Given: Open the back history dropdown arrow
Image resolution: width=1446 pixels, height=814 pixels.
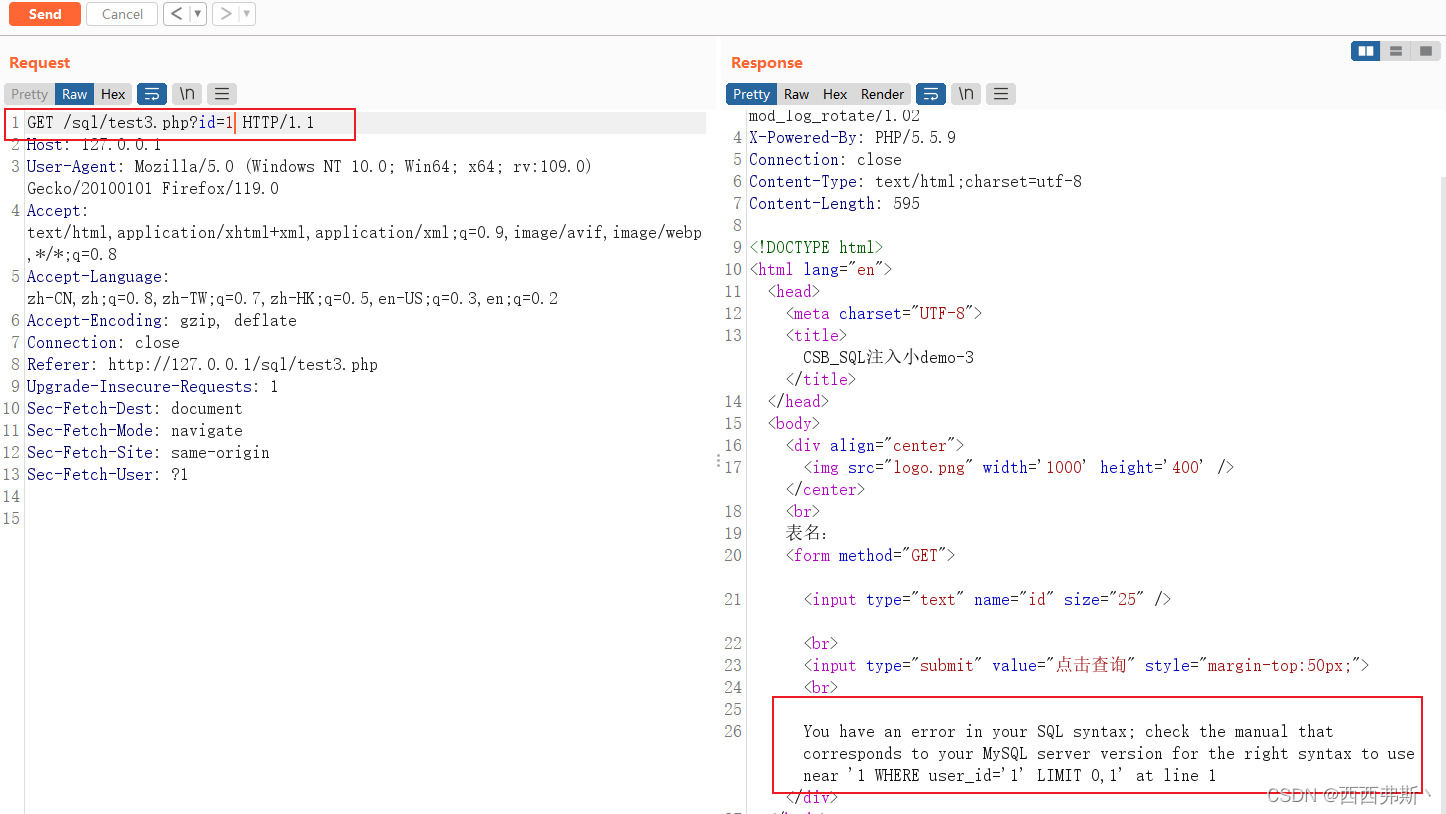Looking at the screenshot, I should pyautogui.click(x=198, y=14).
